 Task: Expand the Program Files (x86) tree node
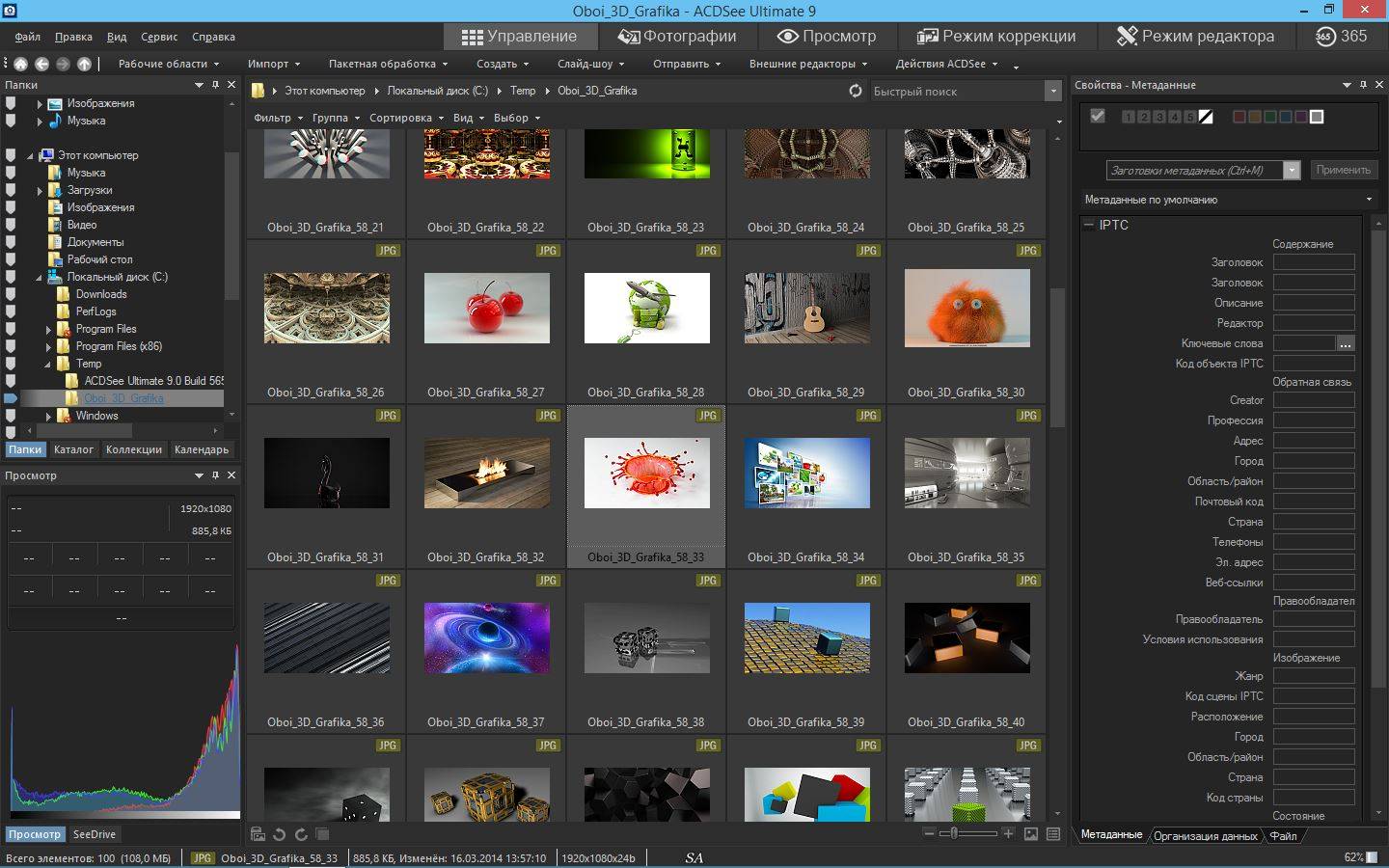click(x=48, y=346)
